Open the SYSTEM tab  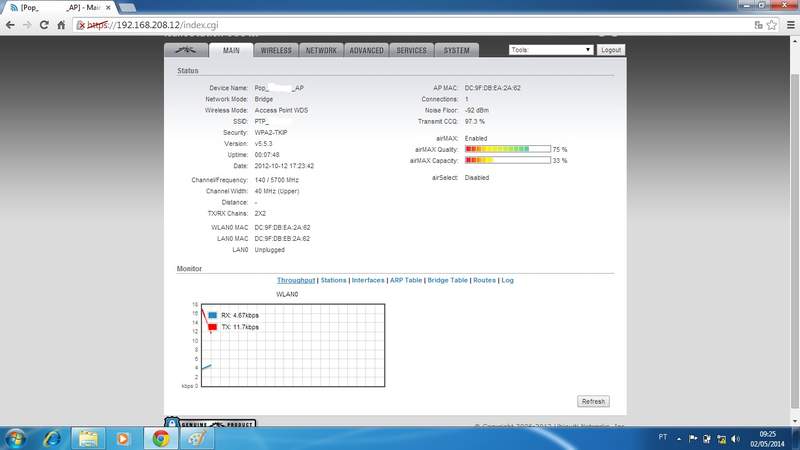(x=456, y=50)
